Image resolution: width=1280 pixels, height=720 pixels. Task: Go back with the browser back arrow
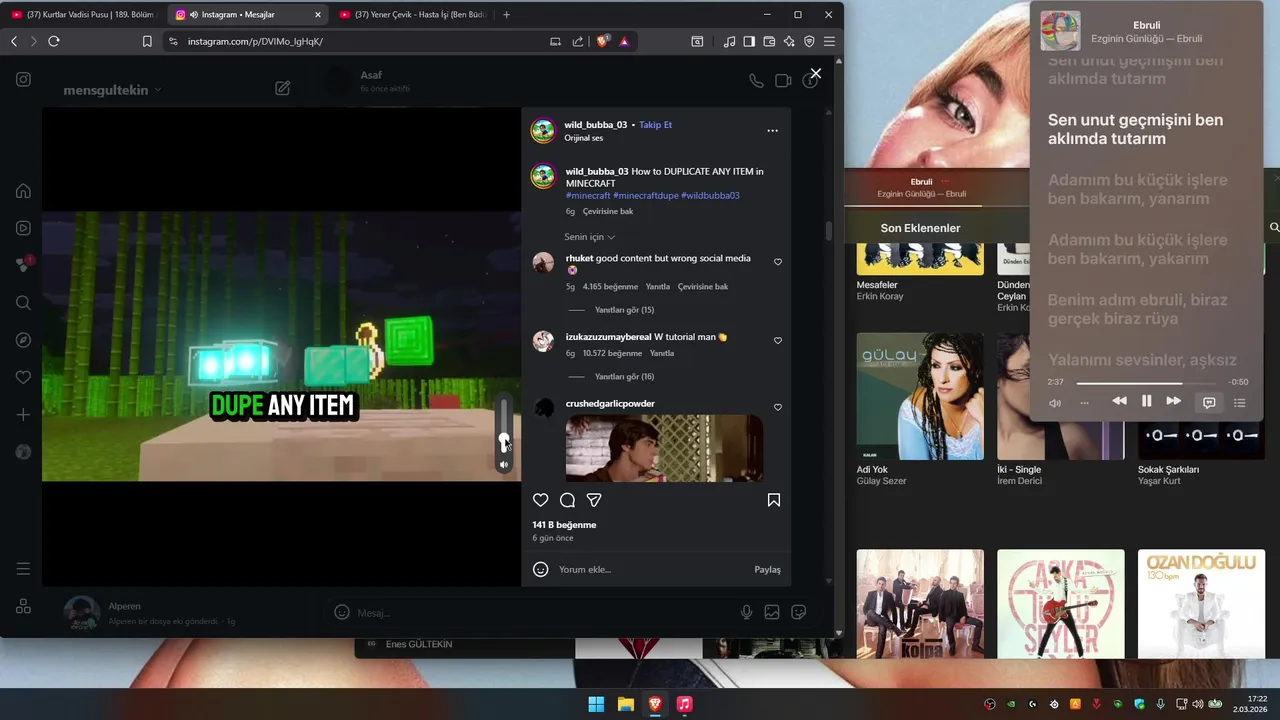(x=14, y=41)
